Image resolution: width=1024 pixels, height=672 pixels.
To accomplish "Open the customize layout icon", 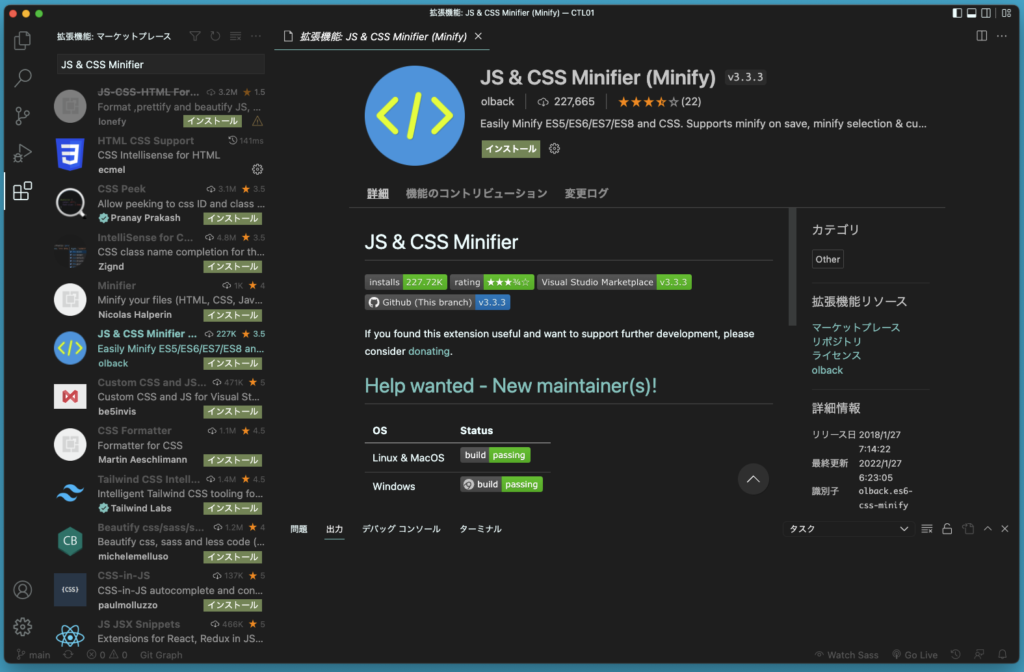I will [1006, 13].
